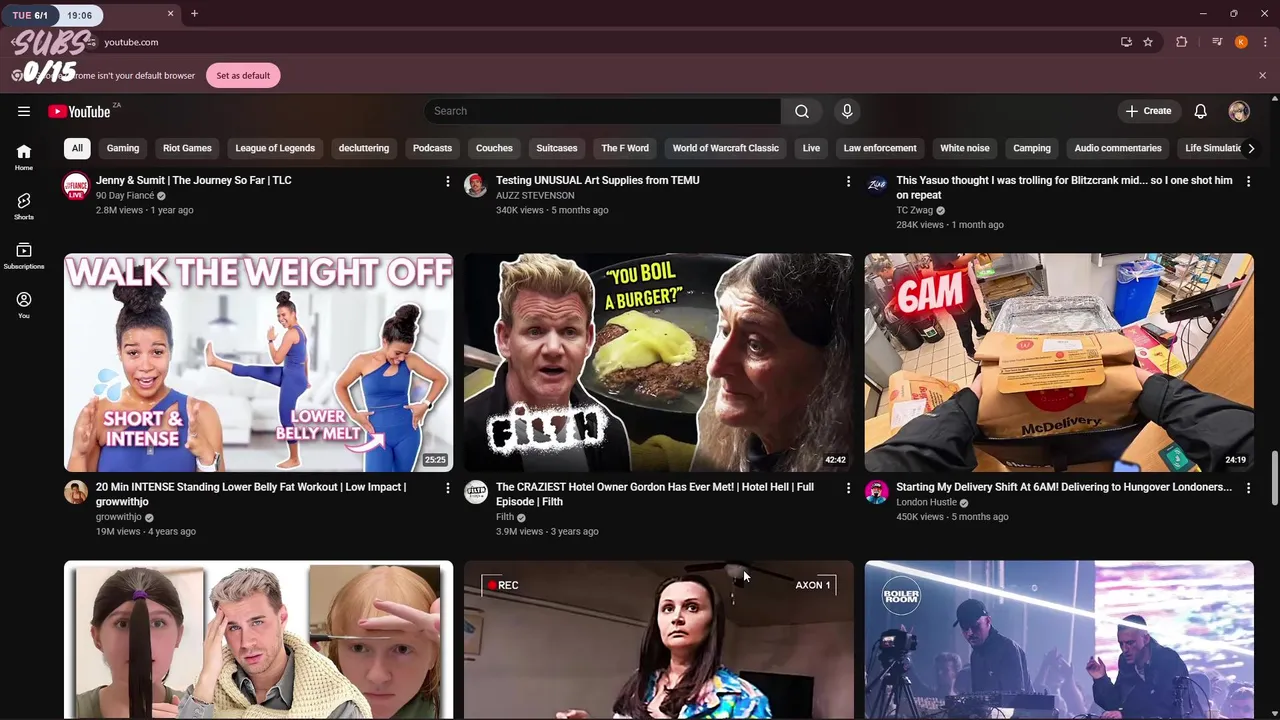
Task: Open the CRAZIEST Hotel Owner title
Action: coord(655,494)
